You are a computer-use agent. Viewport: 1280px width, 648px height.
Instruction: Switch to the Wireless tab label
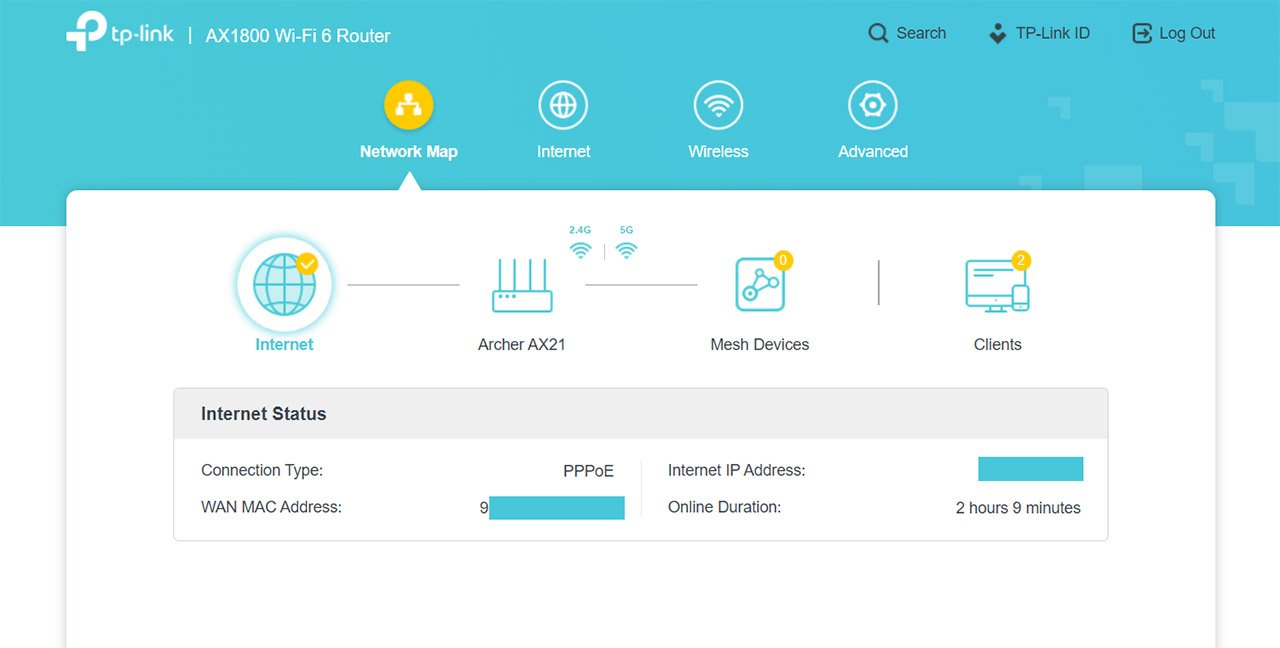click(718, 152)
